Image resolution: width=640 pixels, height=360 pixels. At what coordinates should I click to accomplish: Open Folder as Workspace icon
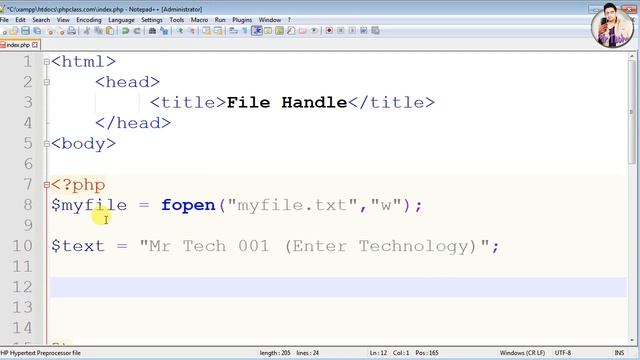(x=302, y=31)
